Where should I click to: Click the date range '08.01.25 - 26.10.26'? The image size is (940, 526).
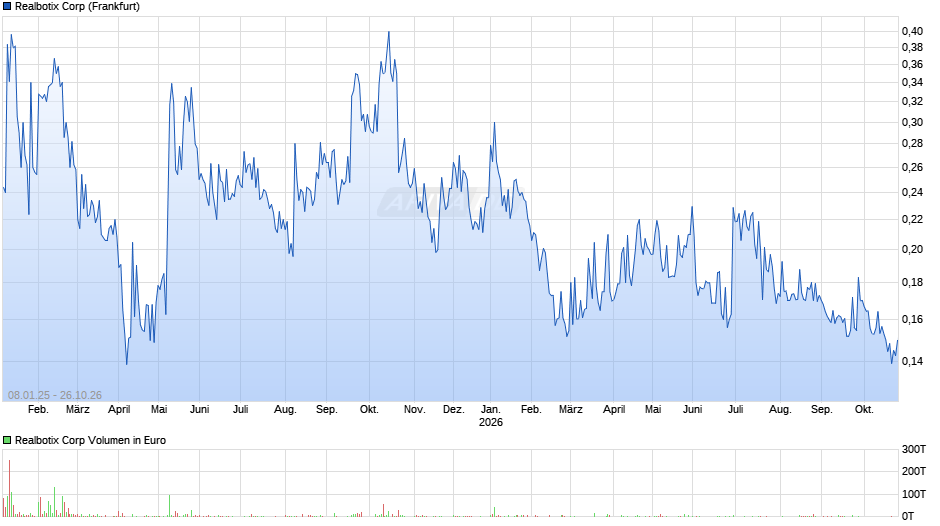55,395
